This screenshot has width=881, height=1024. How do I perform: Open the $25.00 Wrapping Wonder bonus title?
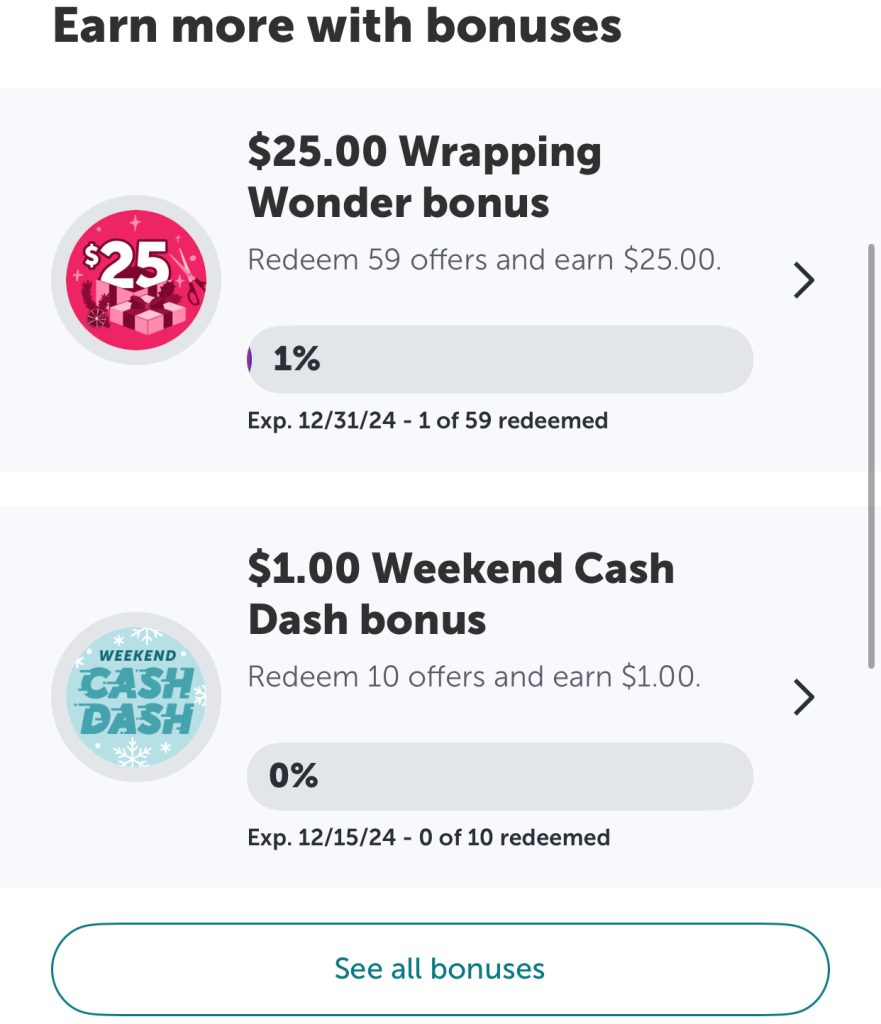(x=424, y=177)
